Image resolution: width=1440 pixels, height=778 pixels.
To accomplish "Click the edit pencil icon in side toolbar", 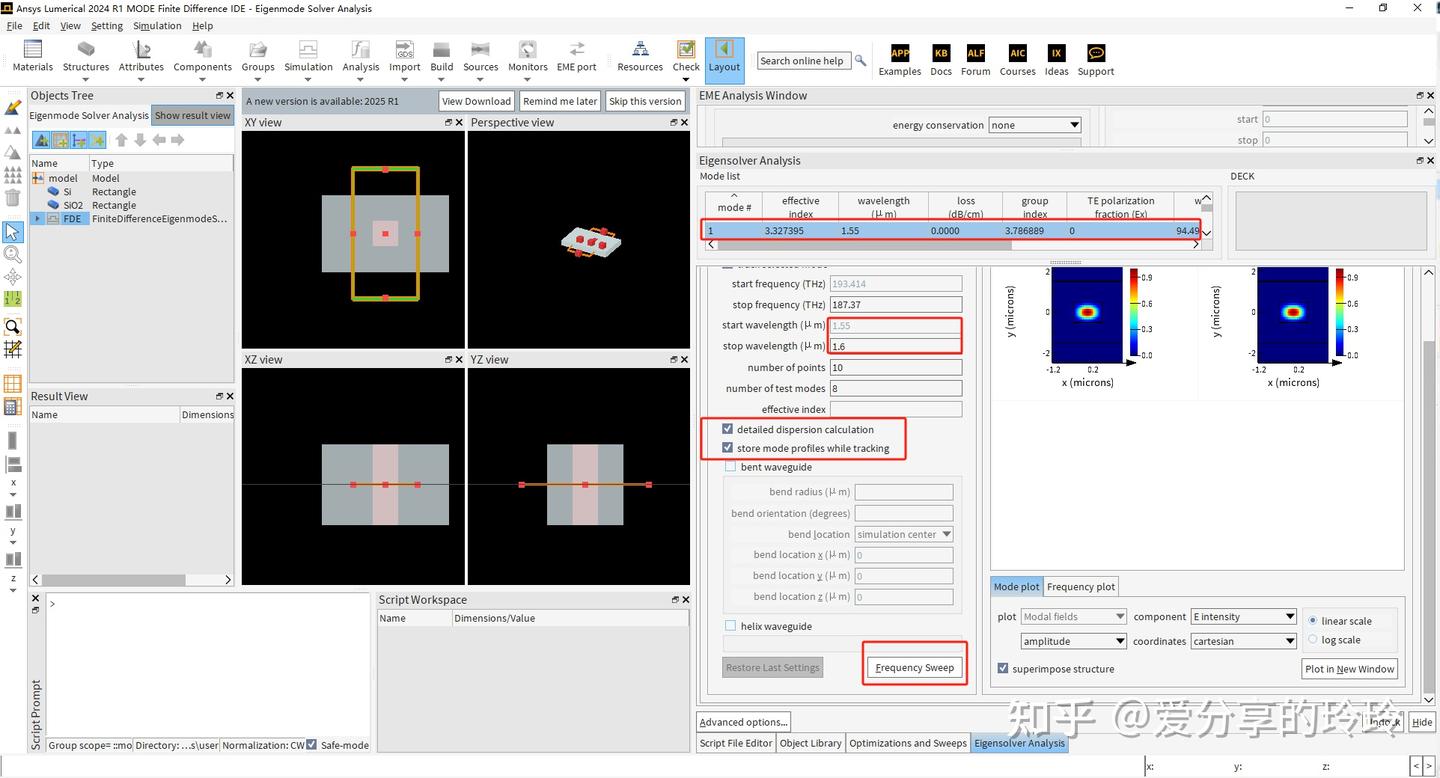I will pos(12,107).
